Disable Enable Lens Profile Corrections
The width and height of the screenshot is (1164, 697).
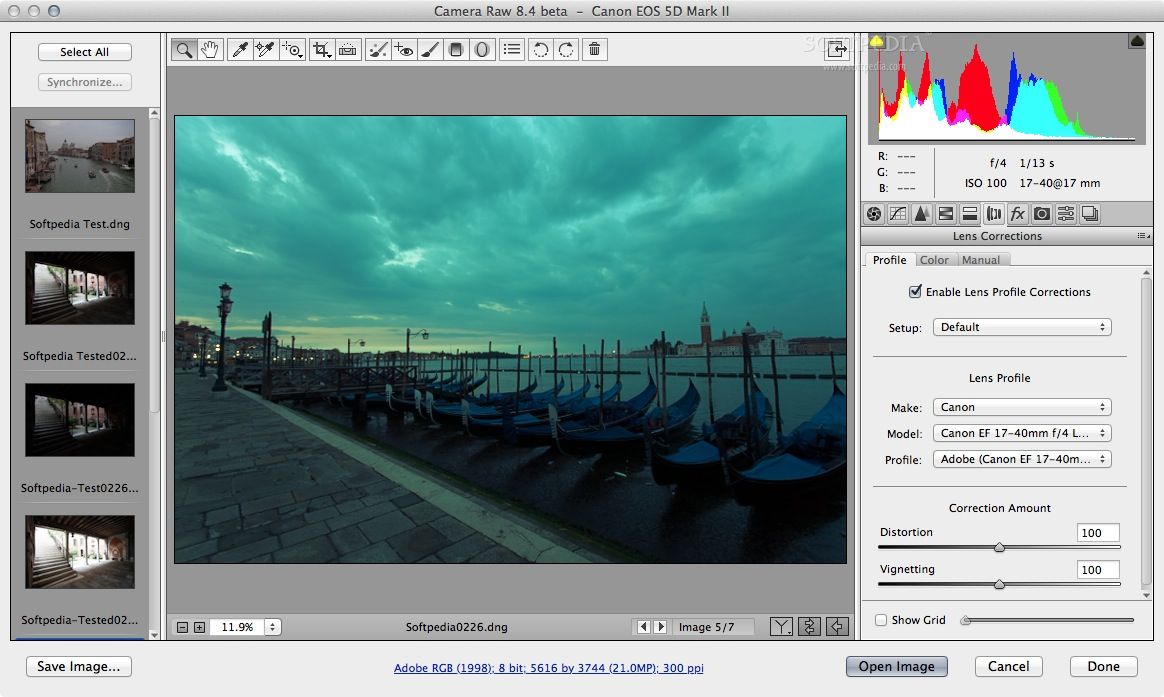(x=915, y=291)
